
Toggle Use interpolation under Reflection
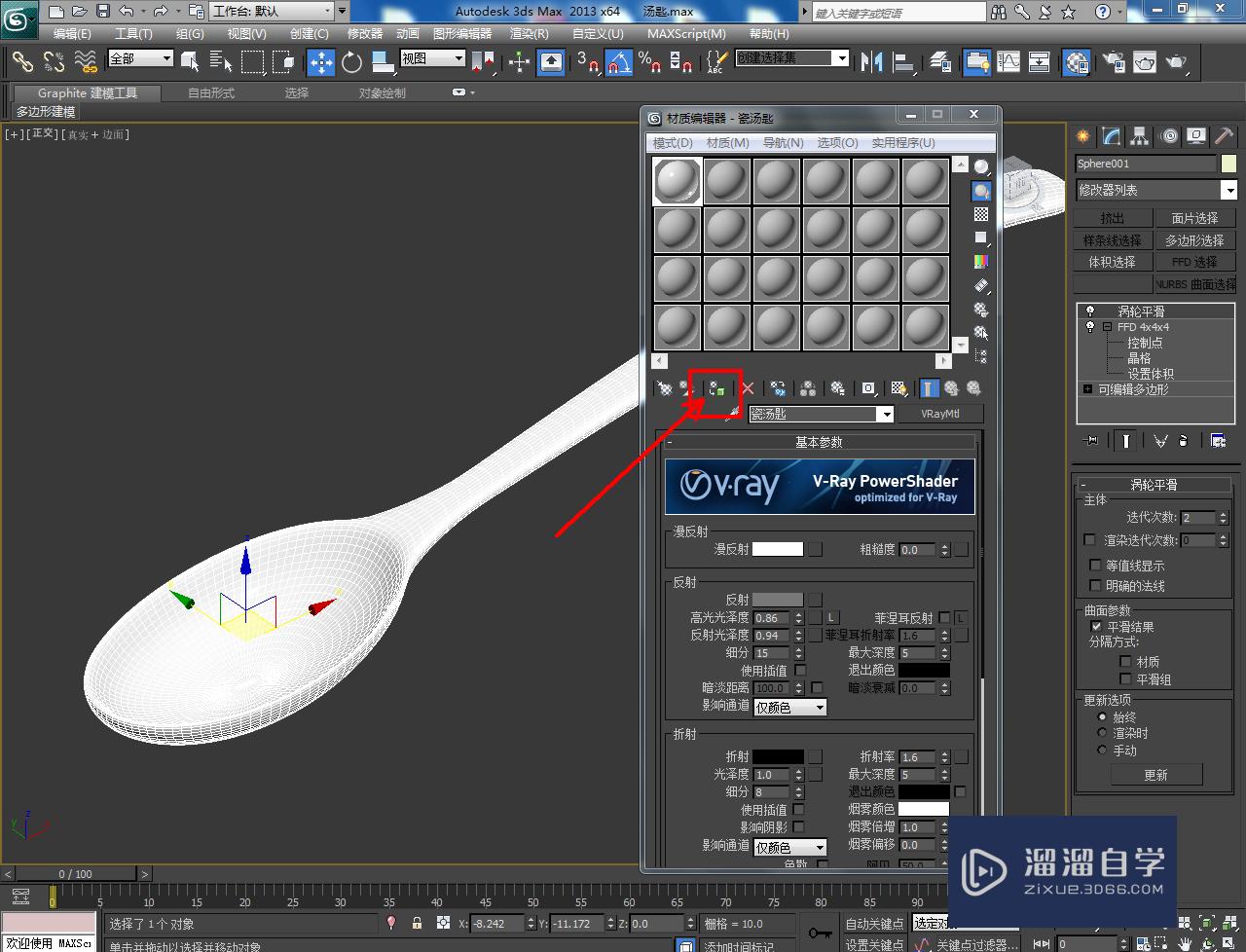point(800,670)
